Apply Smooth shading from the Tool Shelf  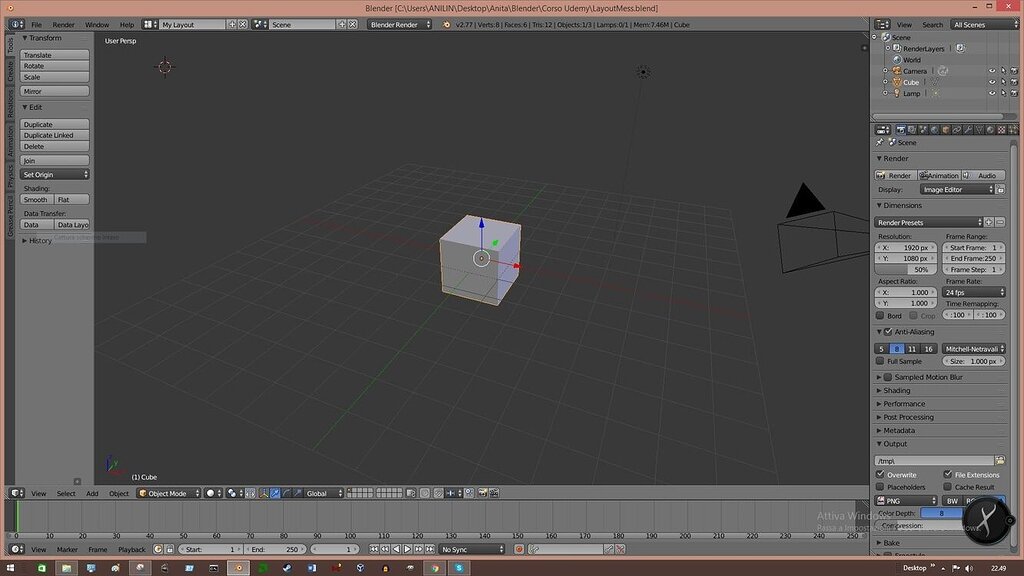pyautogui.click(x=36, y=199)
